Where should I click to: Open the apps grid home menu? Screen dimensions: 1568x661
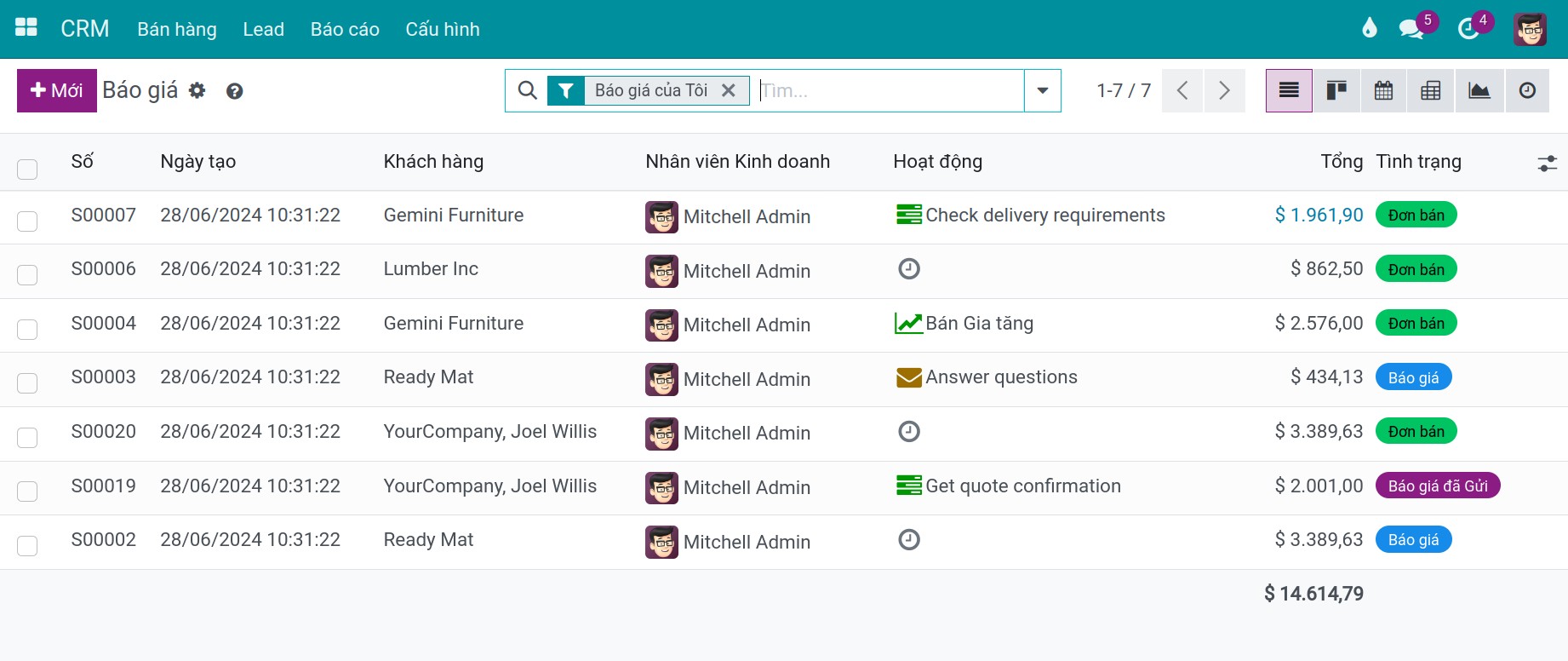click(26, 28)
